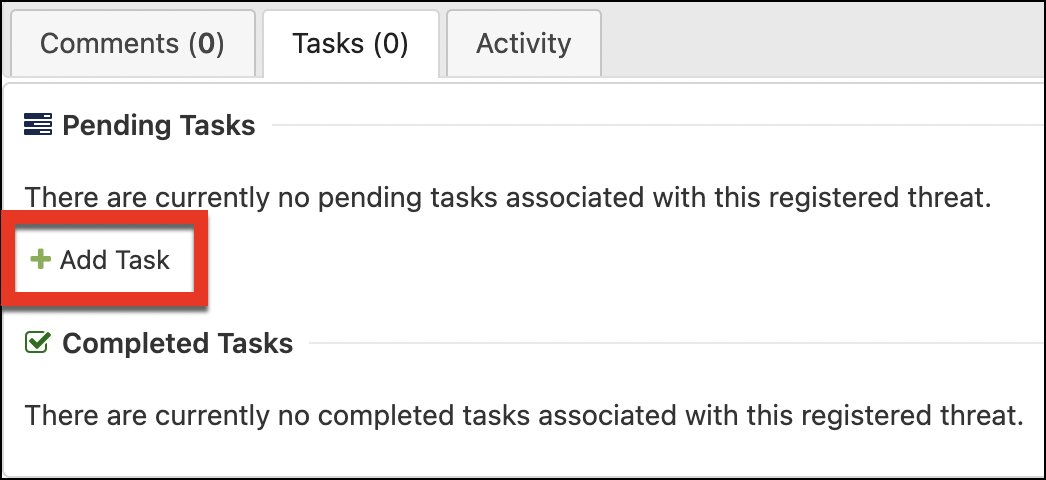Click the Pending Tasks list icon
Image resolution: width=1046 pixels, height=480 pixels.
(37, 125)
